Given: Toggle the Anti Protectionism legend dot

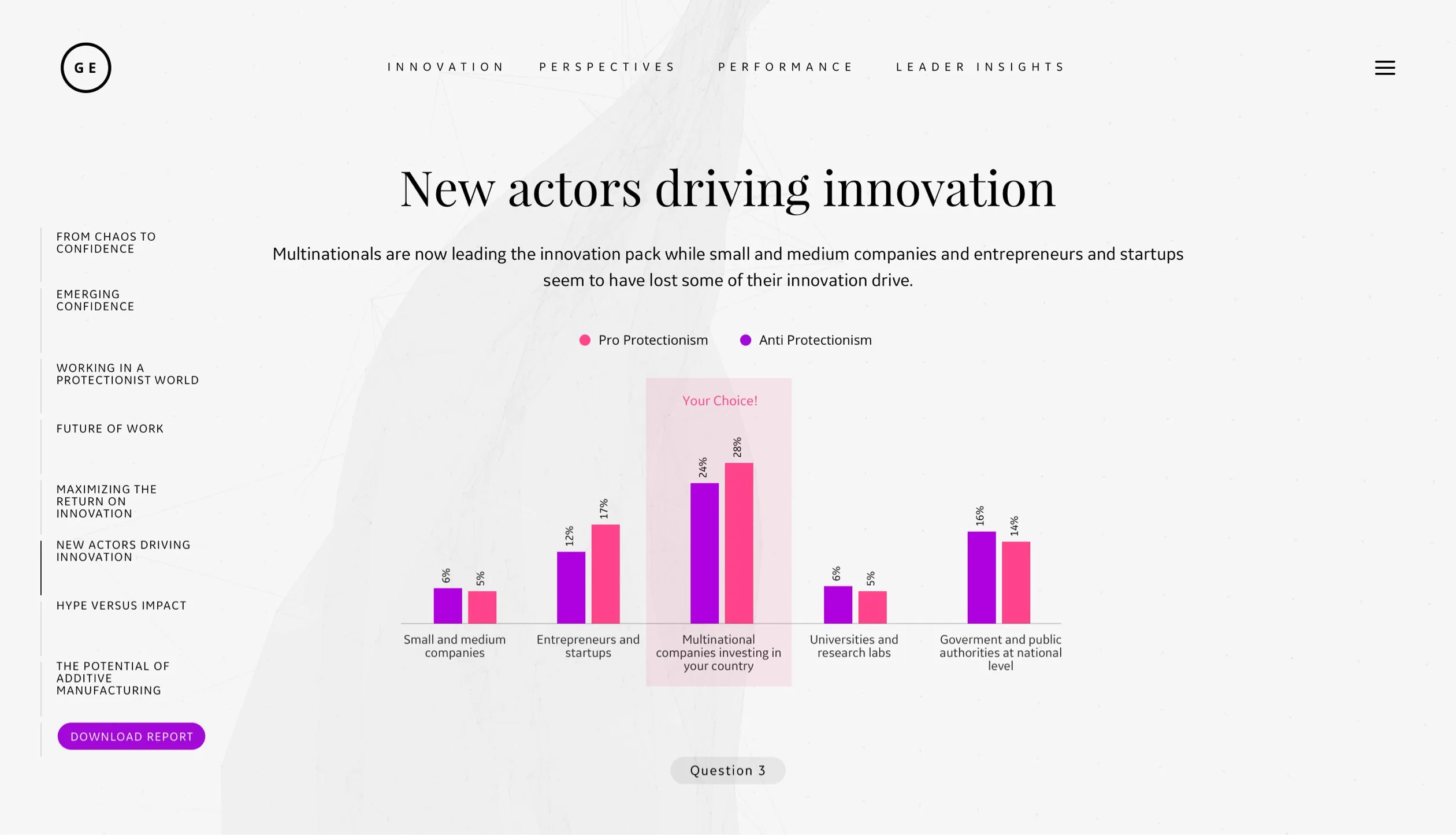Looking at the screenshot, I should 745,340.
